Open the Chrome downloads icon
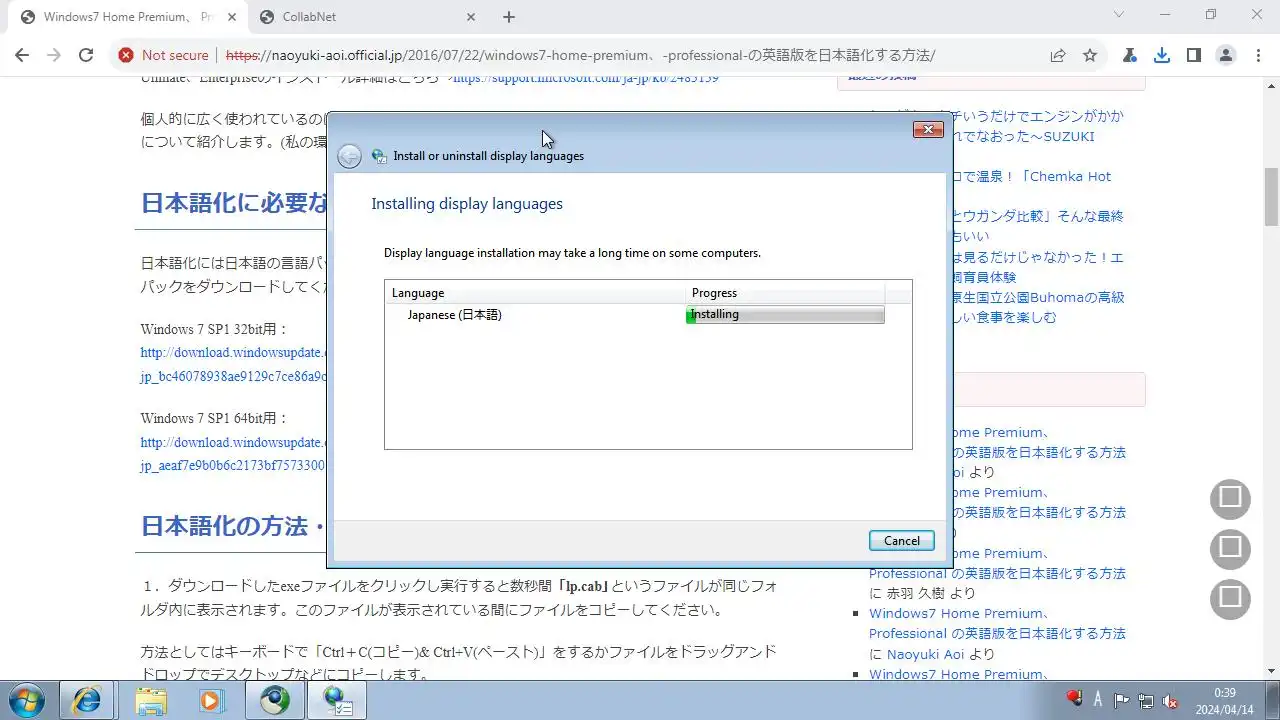The height and width of the screenshot is (720, 1280). point(1161,56)
